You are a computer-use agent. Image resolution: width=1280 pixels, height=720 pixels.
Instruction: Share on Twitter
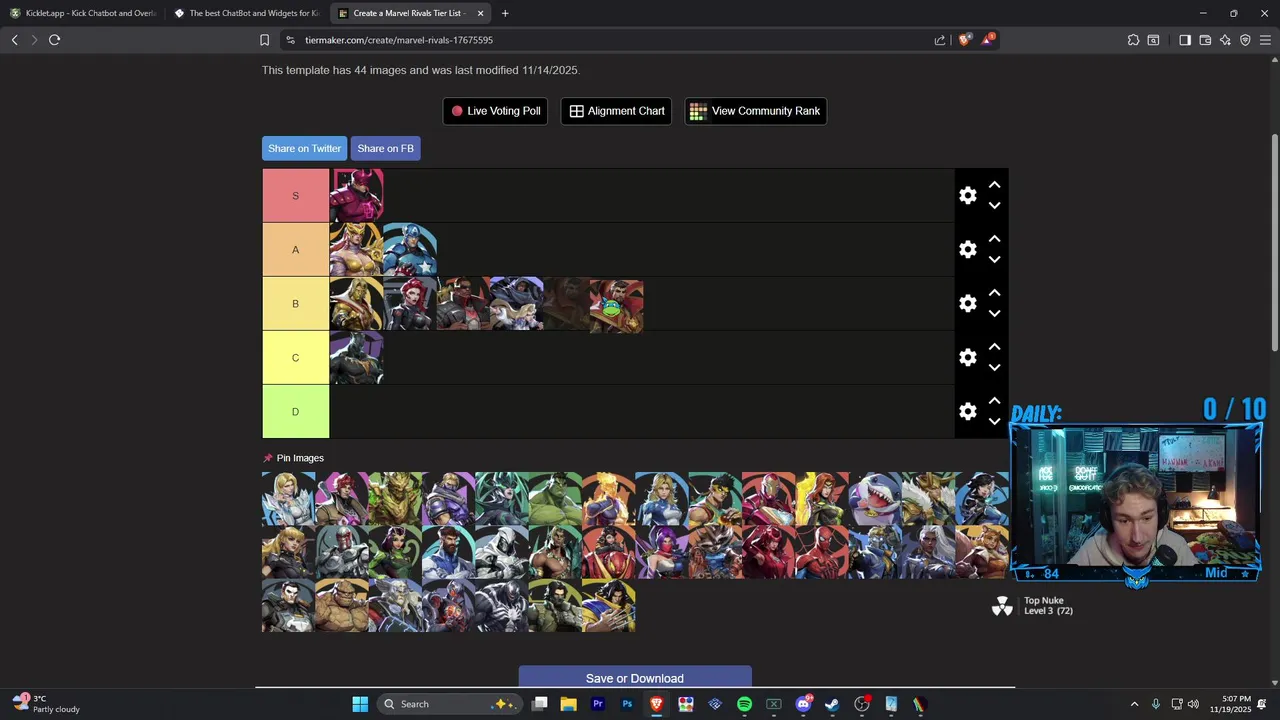[304, 148]
